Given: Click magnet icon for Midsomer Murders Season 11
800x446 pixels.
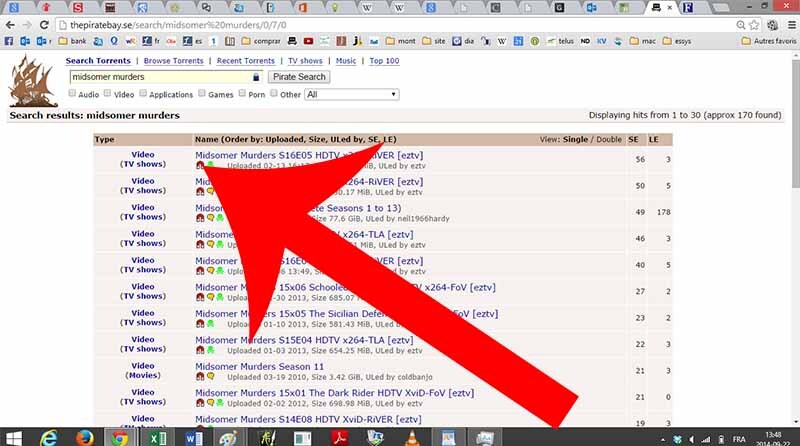Looking at the screenshot, I should point(200,376).
